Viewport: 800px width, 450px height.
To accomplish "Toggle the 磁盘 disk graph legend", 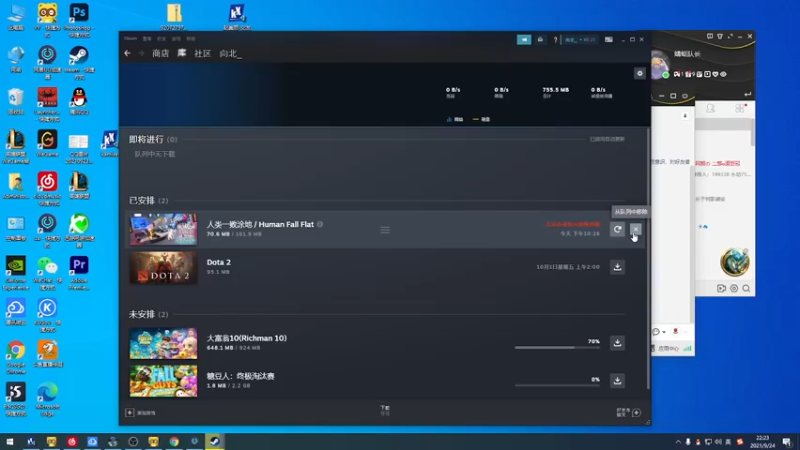I will point(482,119).
